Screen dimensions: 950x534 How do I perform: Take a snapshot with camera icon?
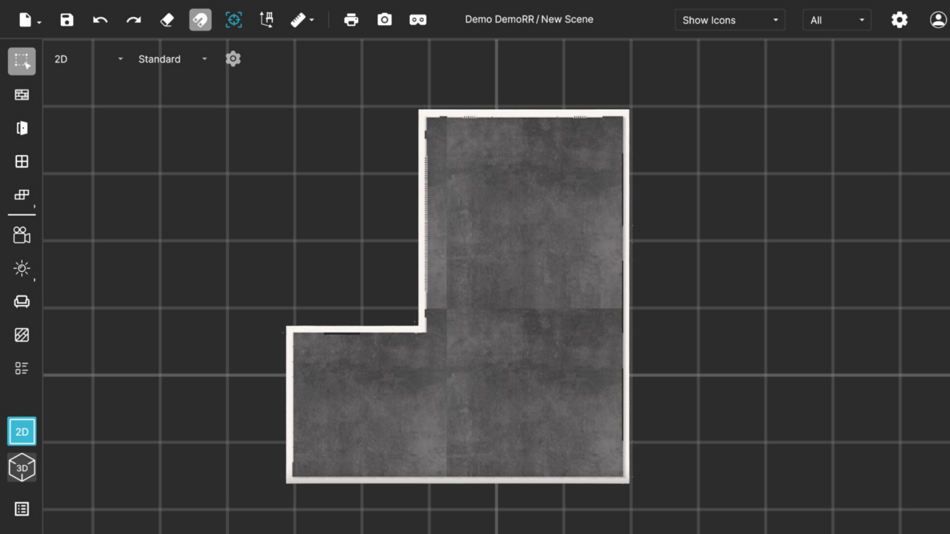(x=384, y=20)
